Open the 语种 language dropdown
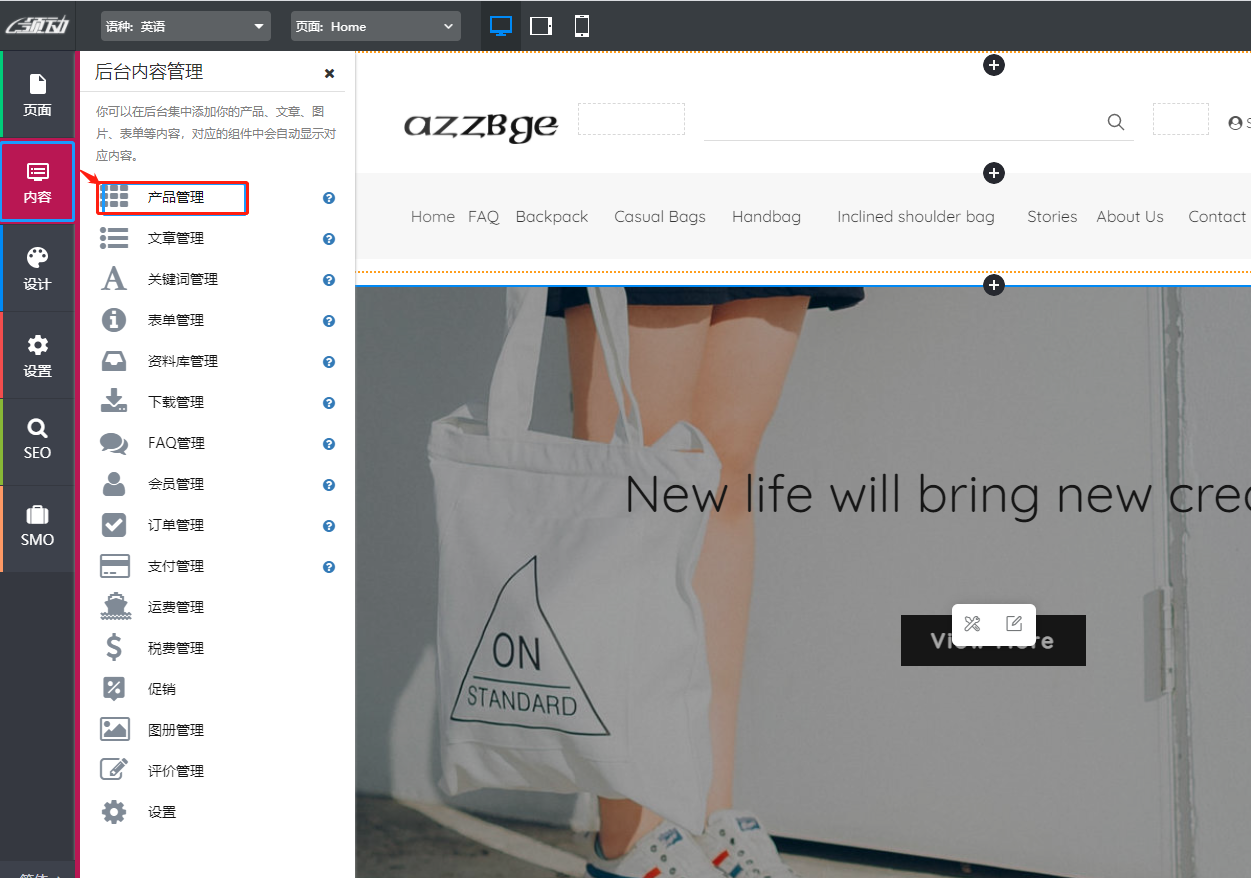The image size is (1251, 878). click(186, 26)
